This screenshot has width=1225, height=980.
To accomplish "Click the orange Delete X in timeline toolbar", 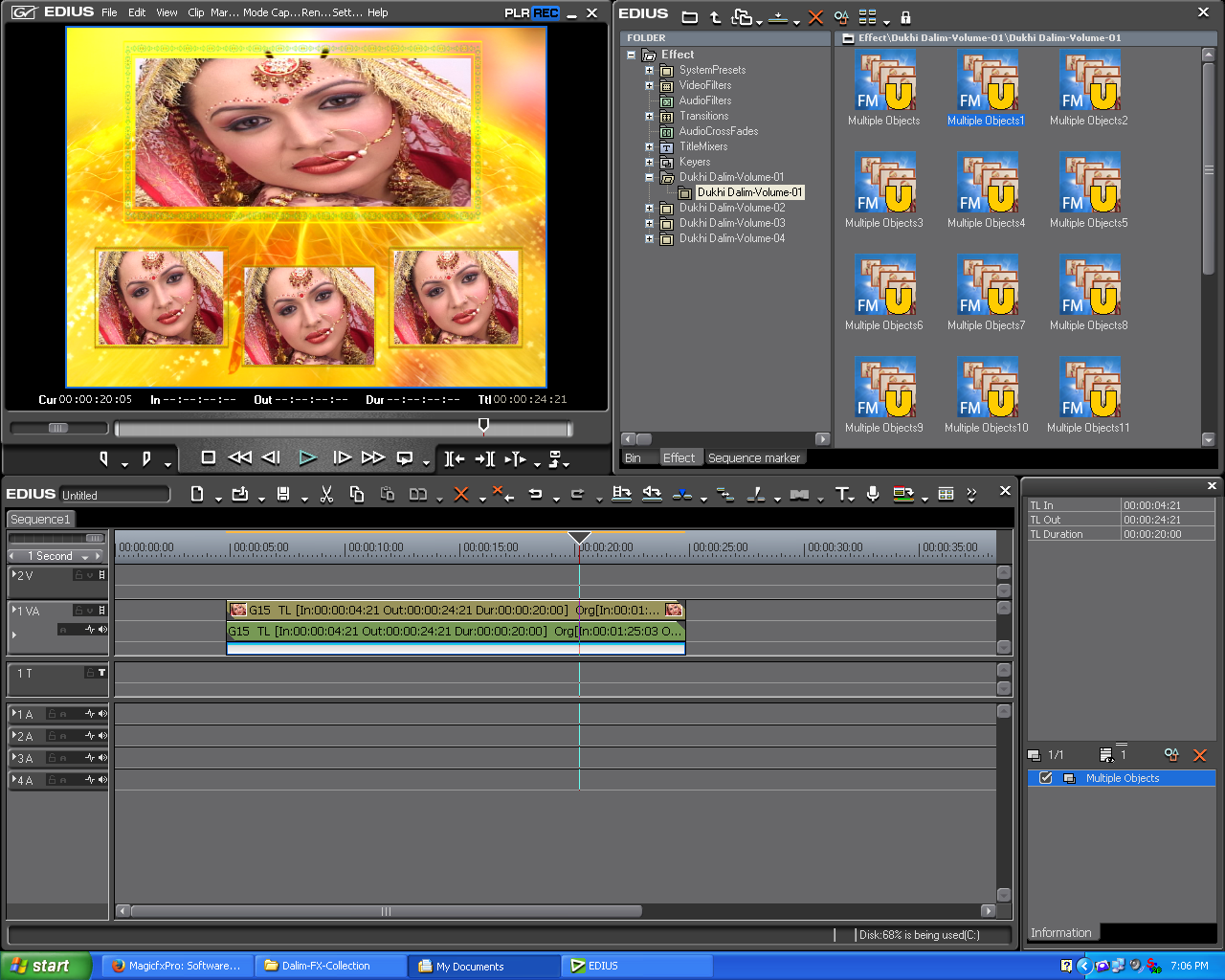I will pos(460,494).
